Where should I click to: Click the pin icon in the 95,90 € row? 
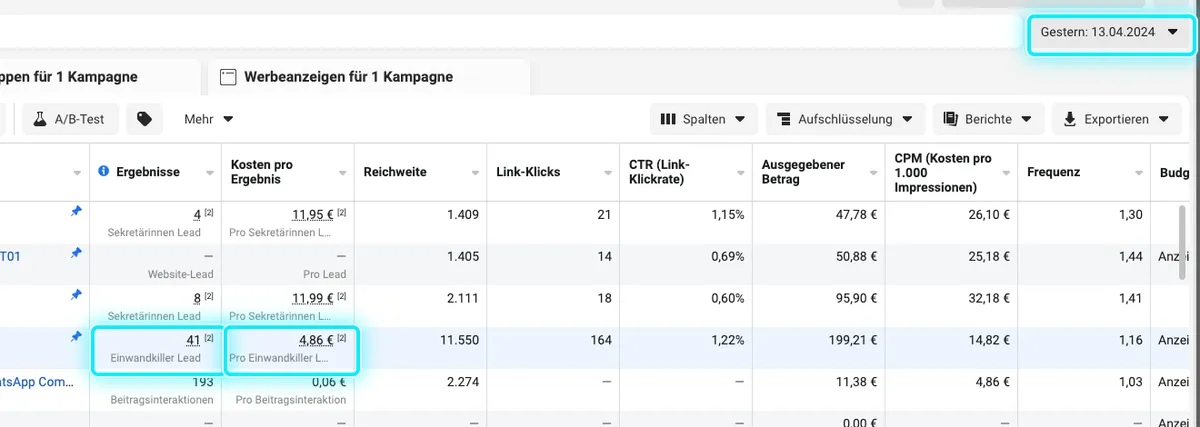(x=77, y=295)
